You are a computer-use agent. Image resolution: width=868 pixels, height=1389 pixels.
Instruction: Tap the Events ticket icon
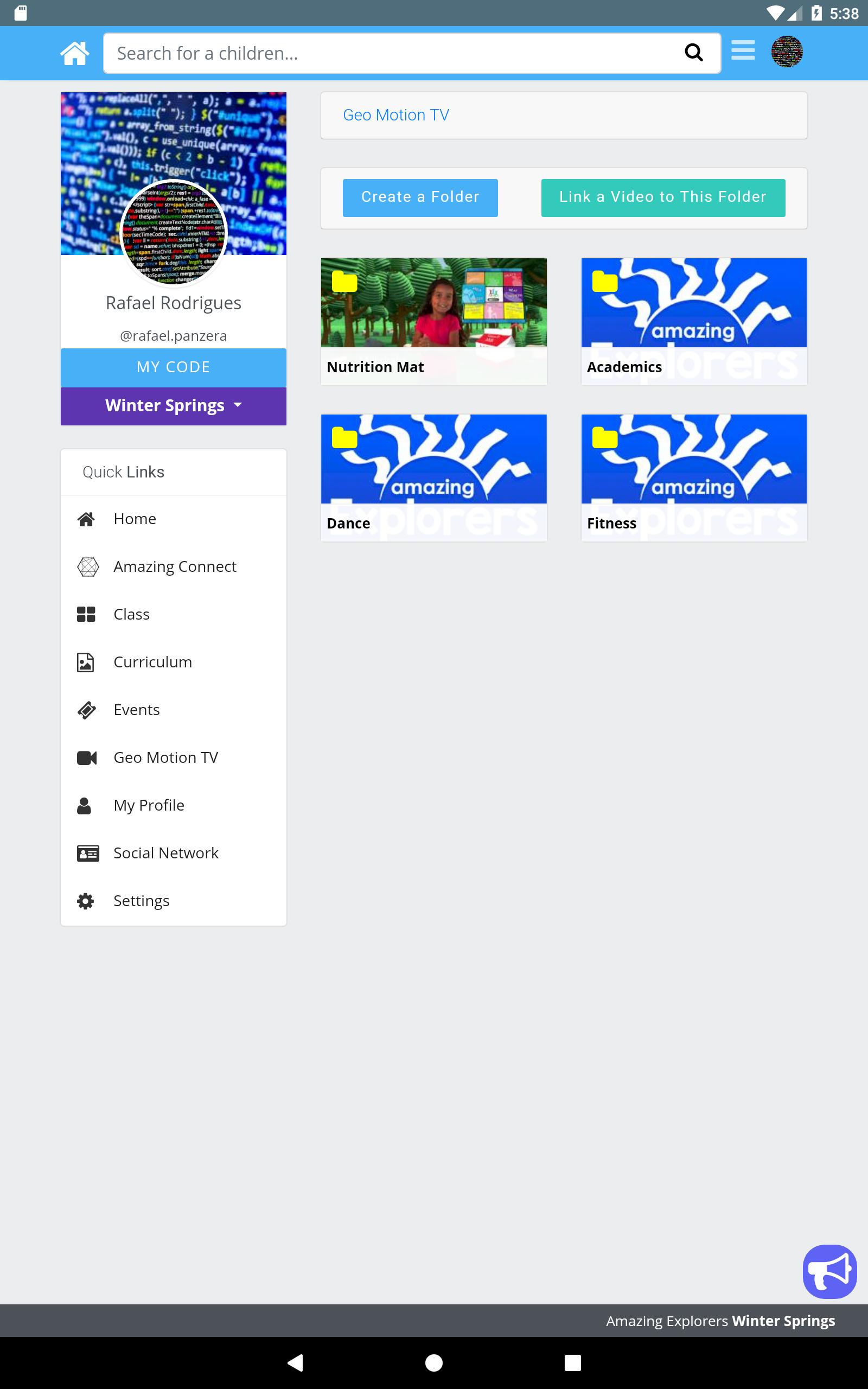coord(87,710)
